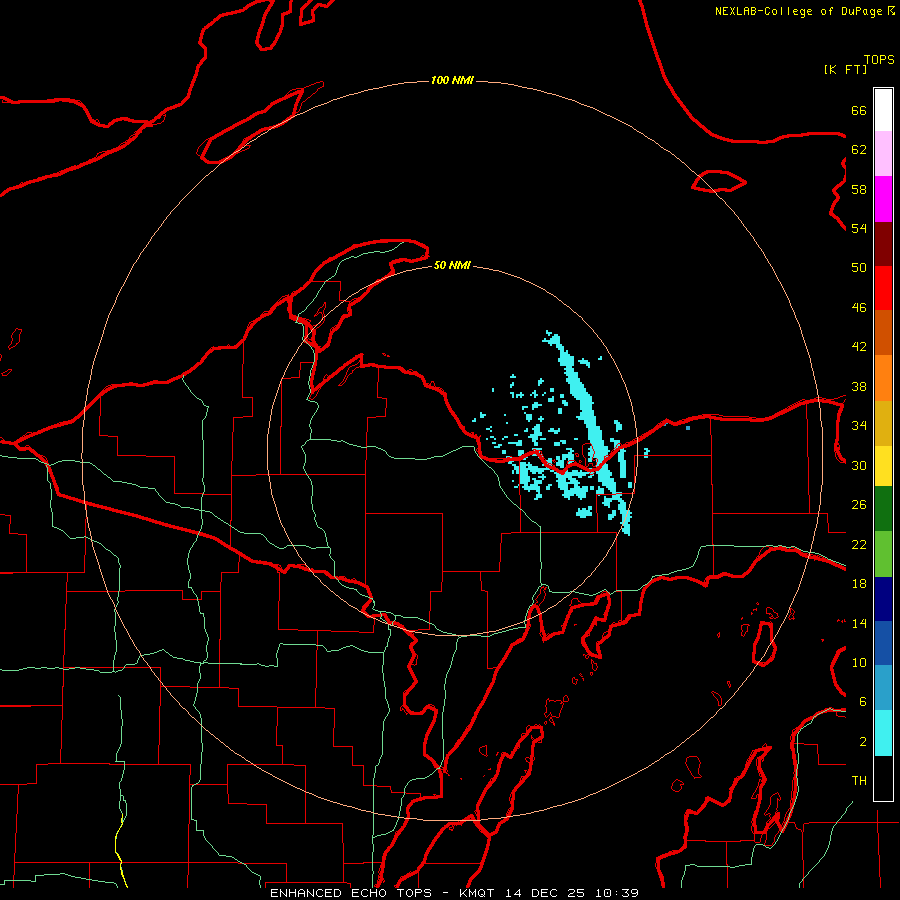Click the 18 legend value
Screen dimensions: 900x900
tap(859, 584)
